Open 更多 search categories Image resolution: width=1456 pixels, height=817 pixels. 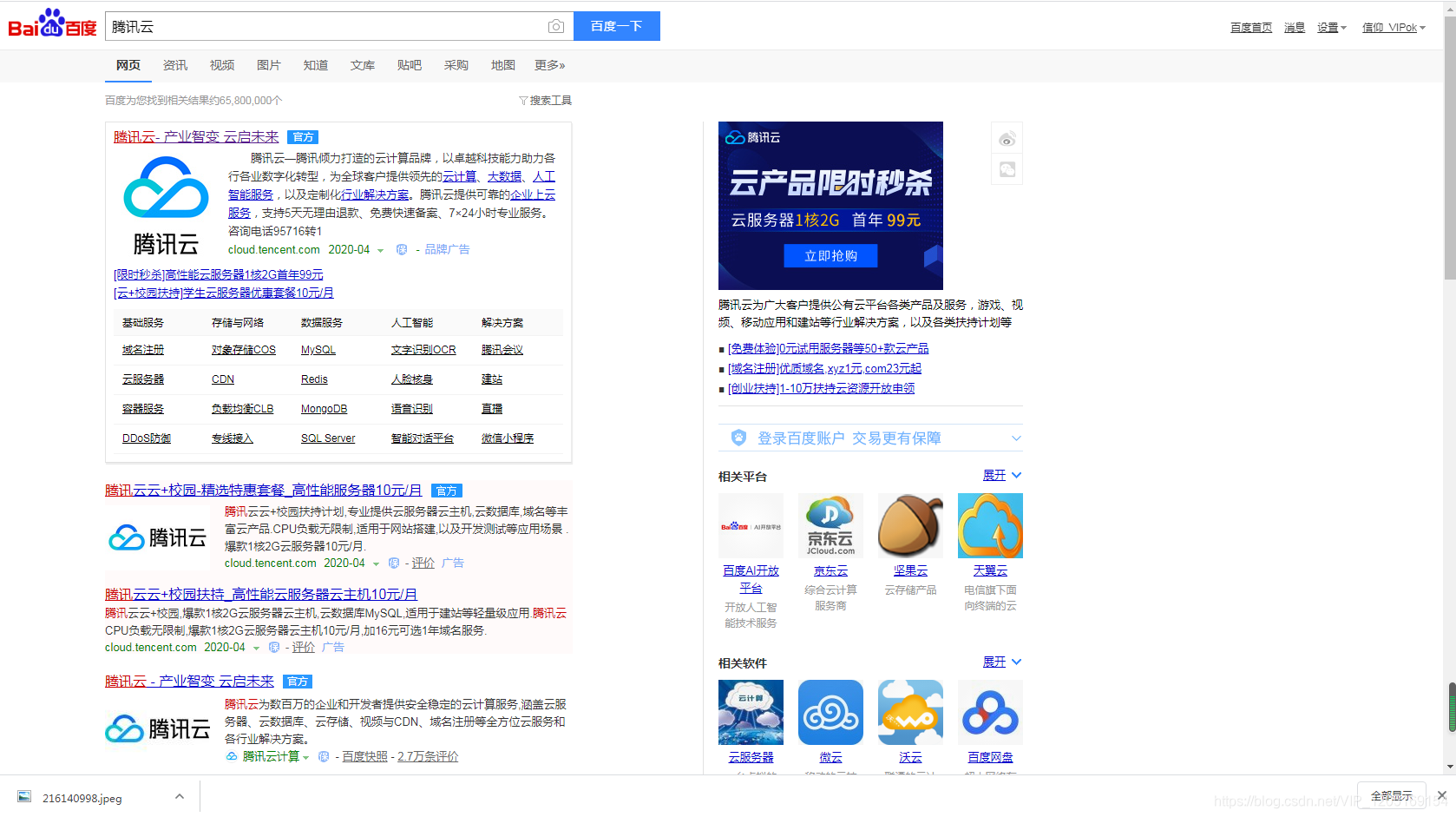[549, 65]
